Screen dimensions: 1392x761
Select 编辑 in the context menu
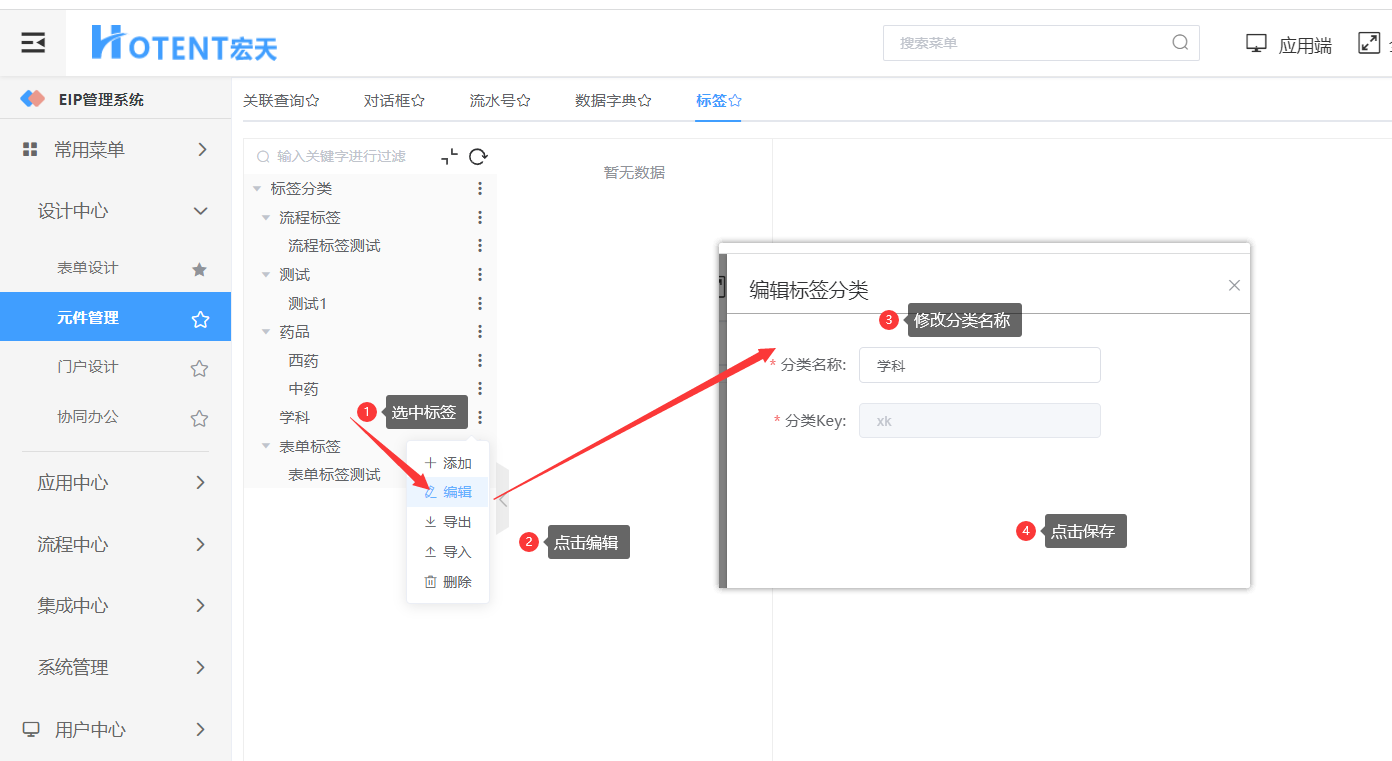(448, 492)
